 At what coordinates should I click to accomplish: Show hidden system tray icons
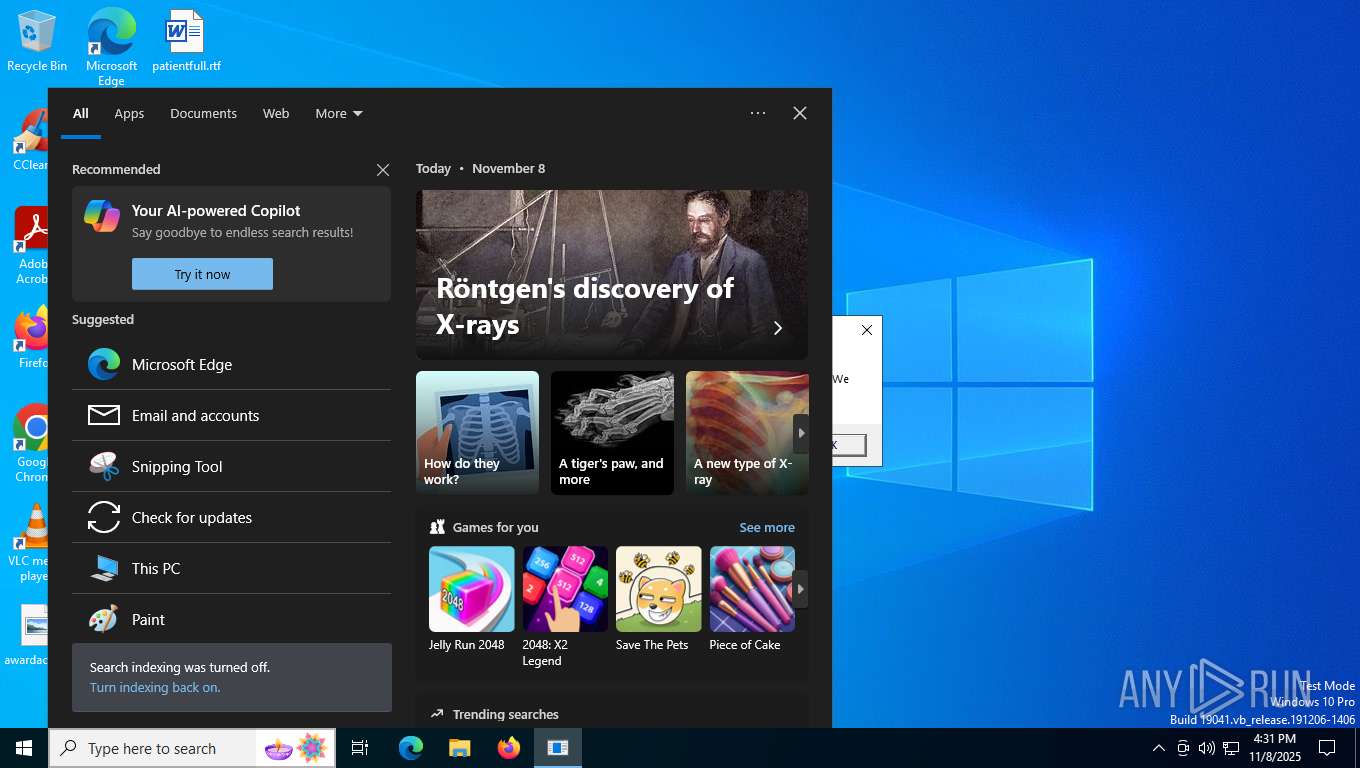[x=1159, y=748]
